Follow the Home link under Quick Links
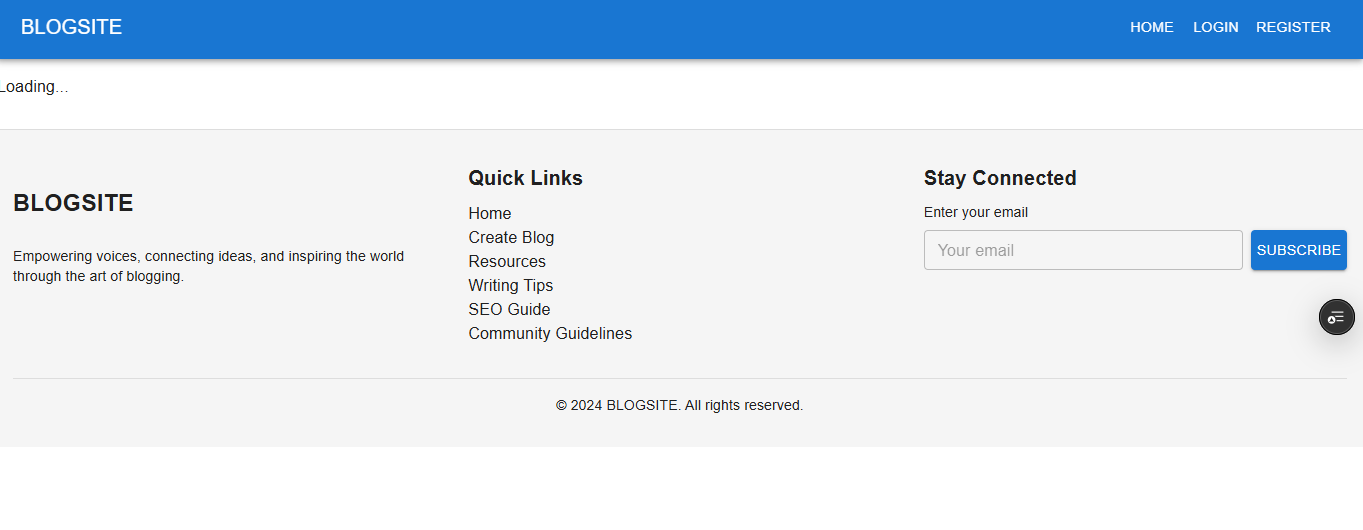1363x530 pixels. pyautogui.click(x=489, y=213)
